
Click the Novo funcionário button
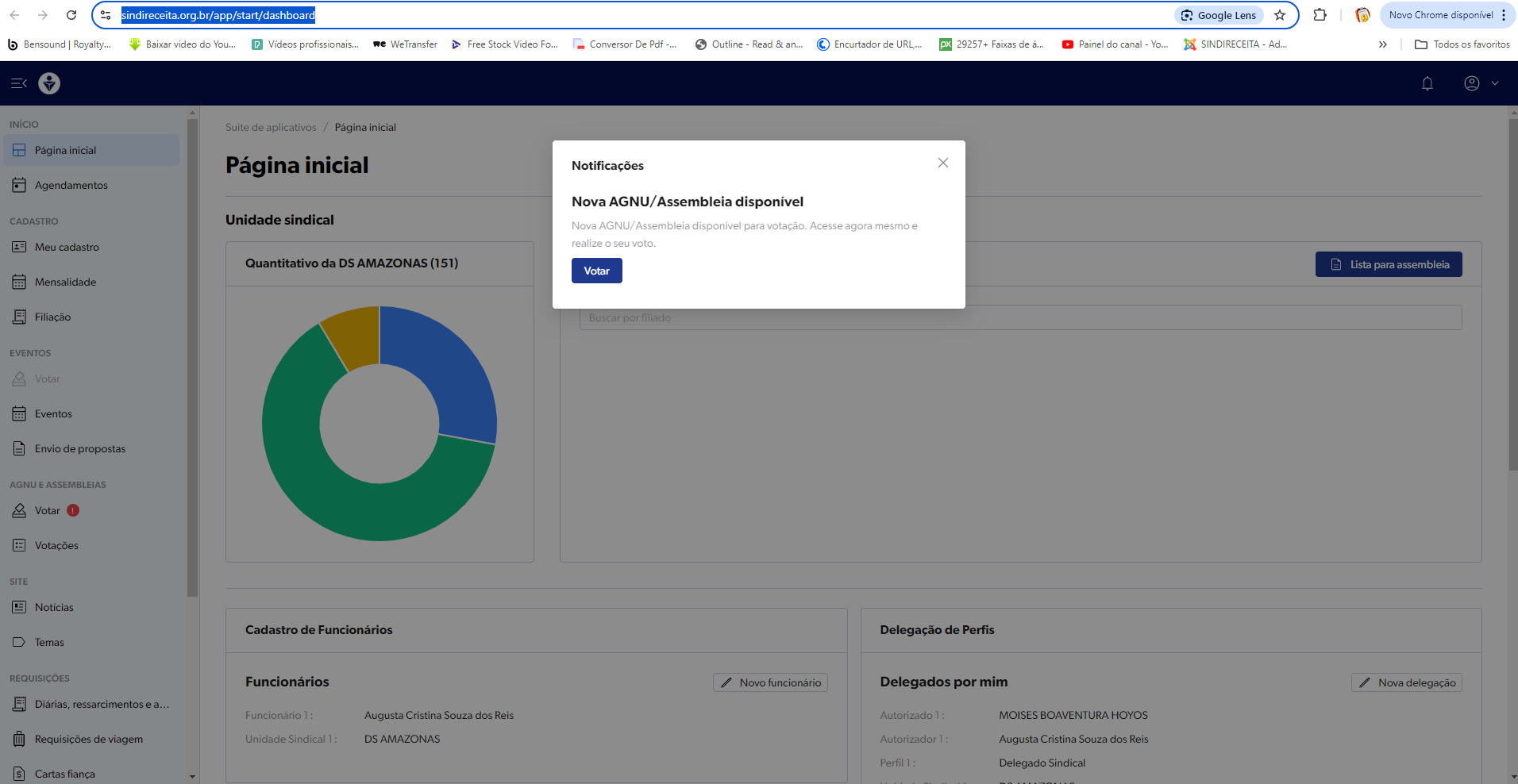pyautogui.click(x=770, y=682)
